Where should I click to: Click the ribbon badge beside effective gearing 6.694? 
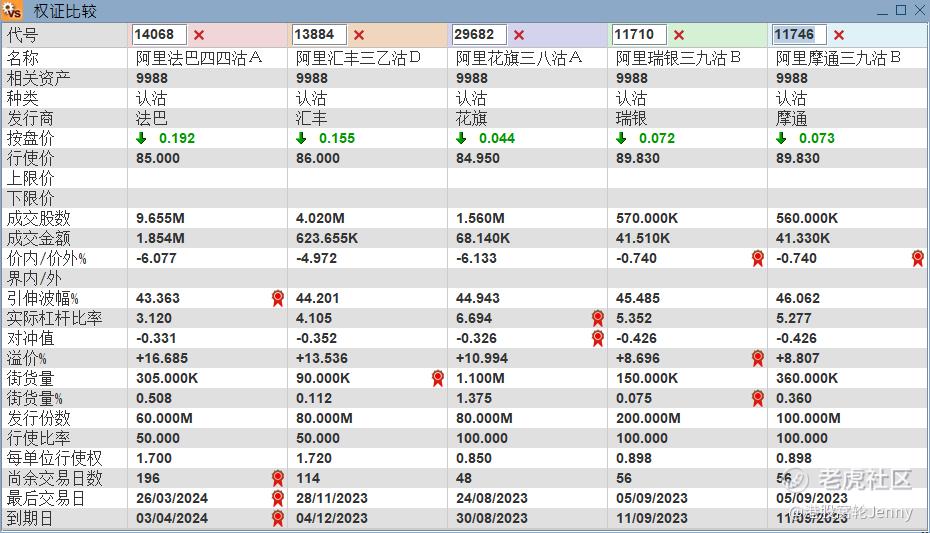(598, 318)
